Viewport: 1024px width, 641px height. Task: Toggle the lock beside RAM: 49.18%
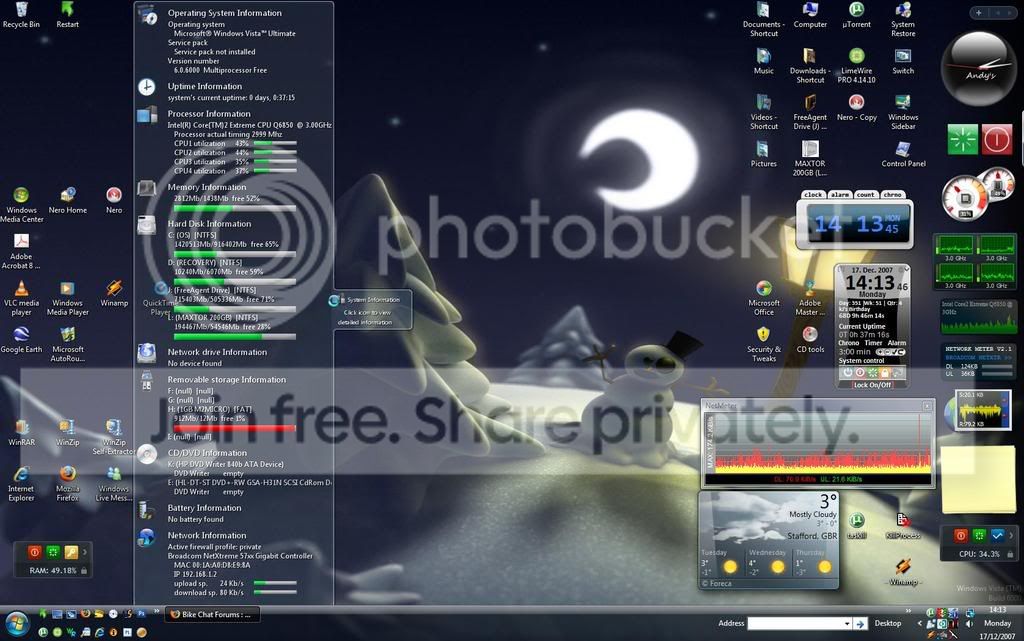point(84,571)
